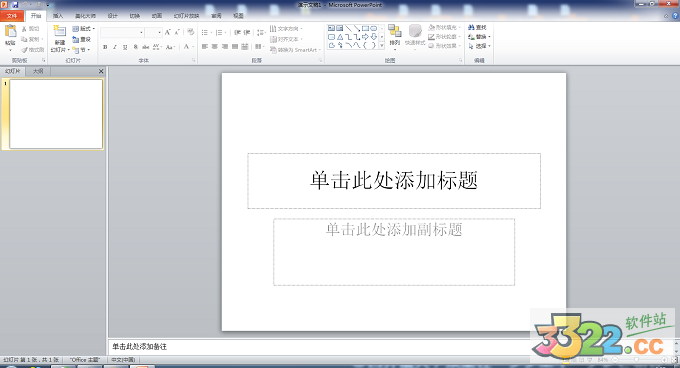Image resolution: width=680 pixels, height=368 pixels.
Task: Toggle Underline formatting
Action: [x=125, y=47]
